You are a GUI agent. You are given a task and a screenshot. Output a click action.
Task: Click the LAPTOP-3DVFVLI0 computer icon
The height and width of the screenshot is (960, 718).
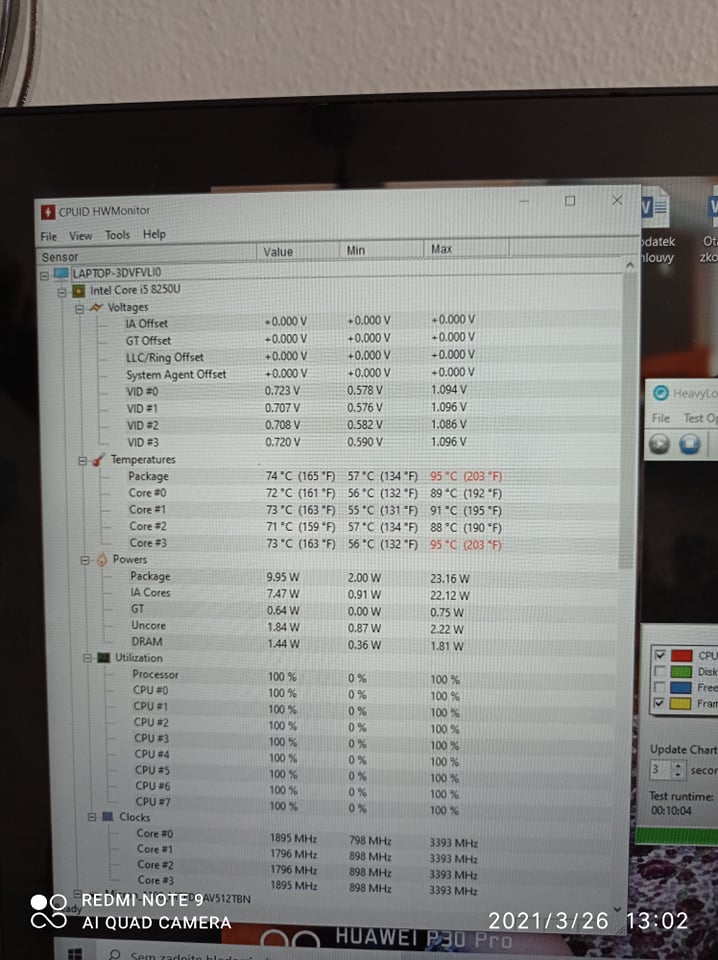point(61,273)
